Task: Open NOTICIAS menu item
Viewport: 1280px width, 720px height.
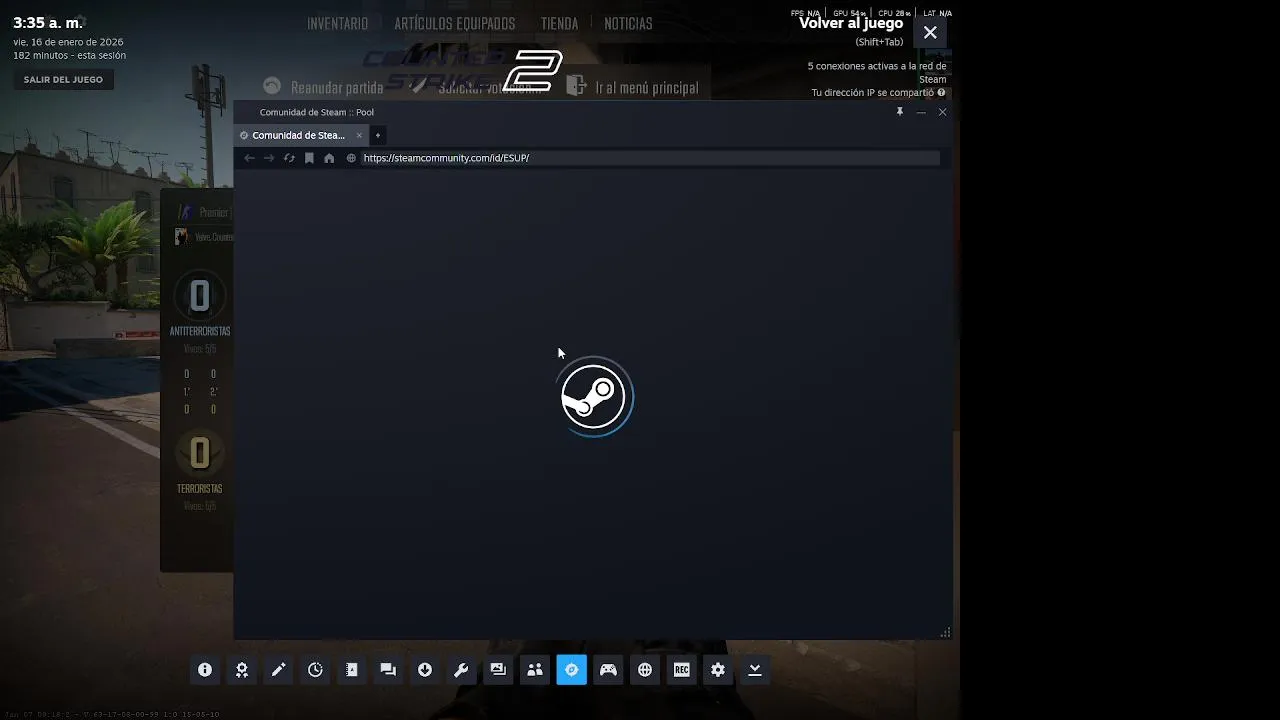Action: (x=628, y=23)
